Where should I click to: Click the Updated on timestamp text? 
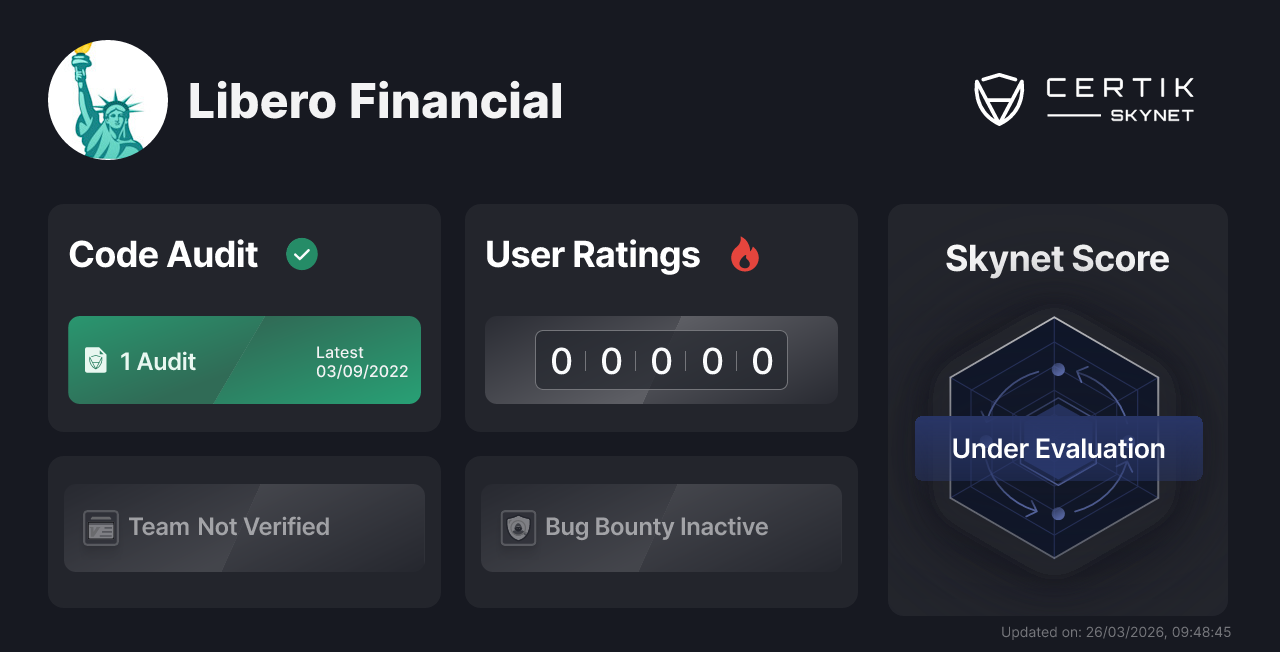(x=1116, y=632)
